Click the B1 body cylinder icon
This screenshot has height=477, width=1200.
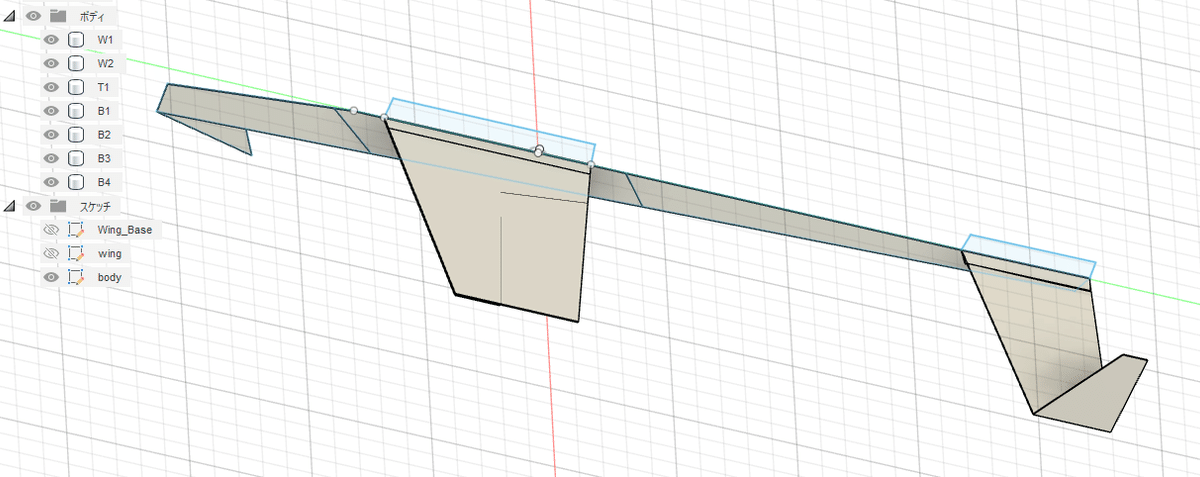pyautogui.click(x=75, y=111)
